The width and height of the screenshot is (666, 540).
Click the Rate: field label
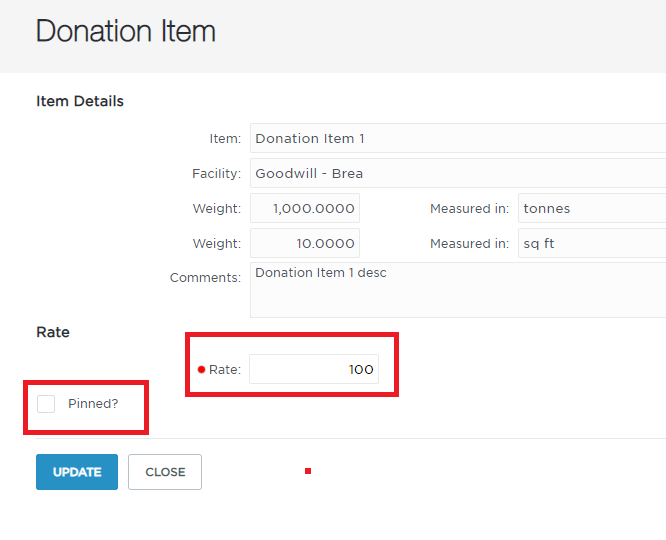(225, 370)
